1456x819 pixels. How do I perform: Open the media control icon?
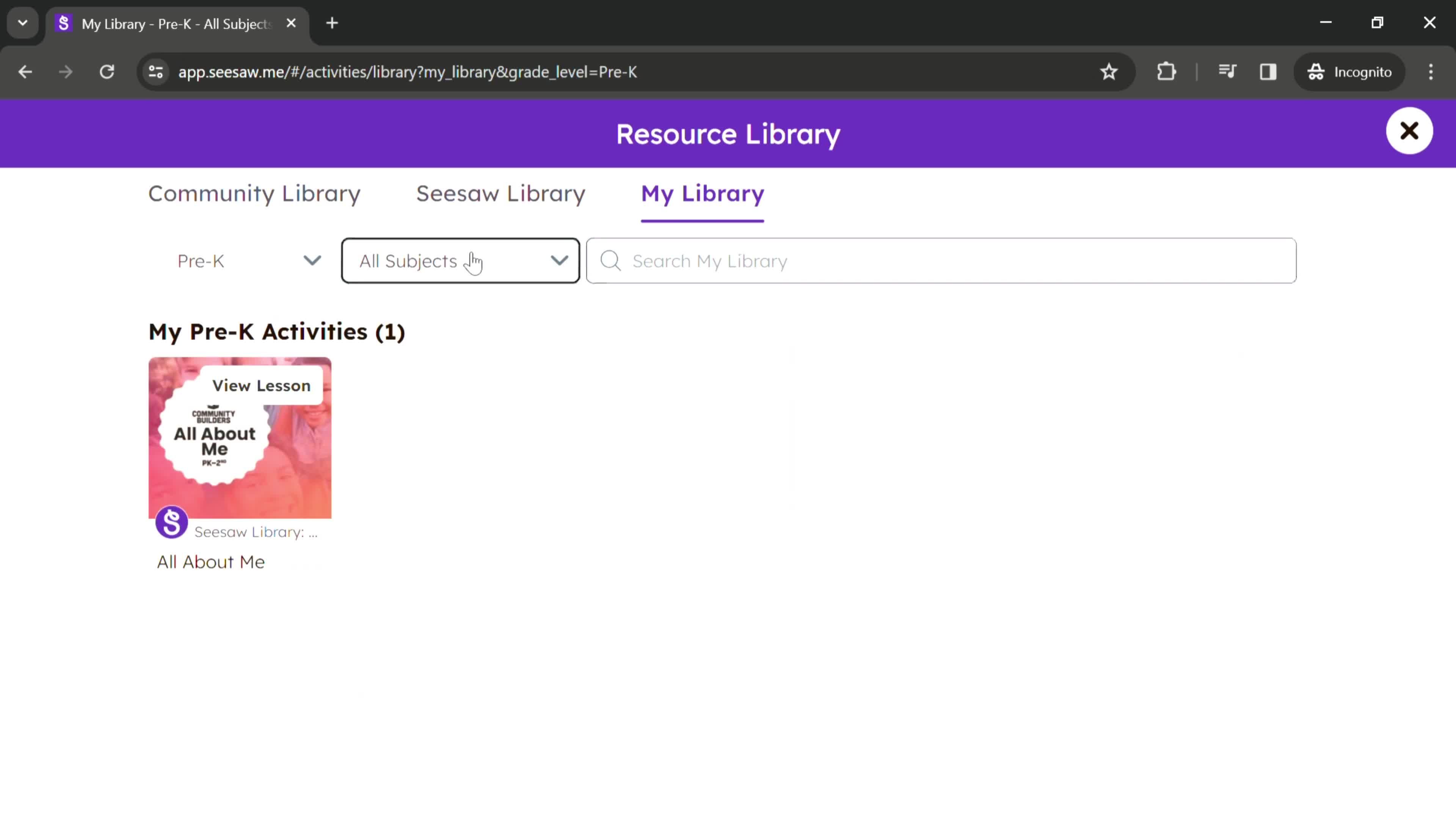point(1227,72)
